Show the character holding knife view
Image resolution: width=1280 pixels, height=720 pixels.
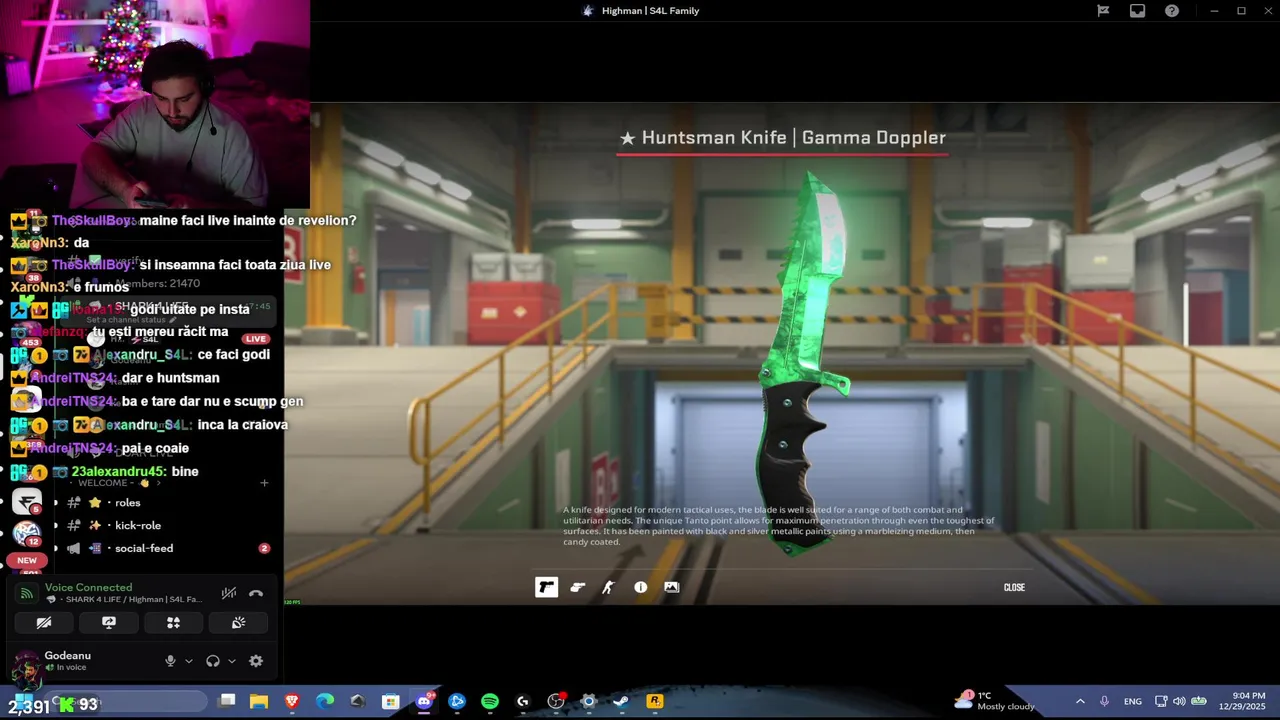click(x=608, y=587)
